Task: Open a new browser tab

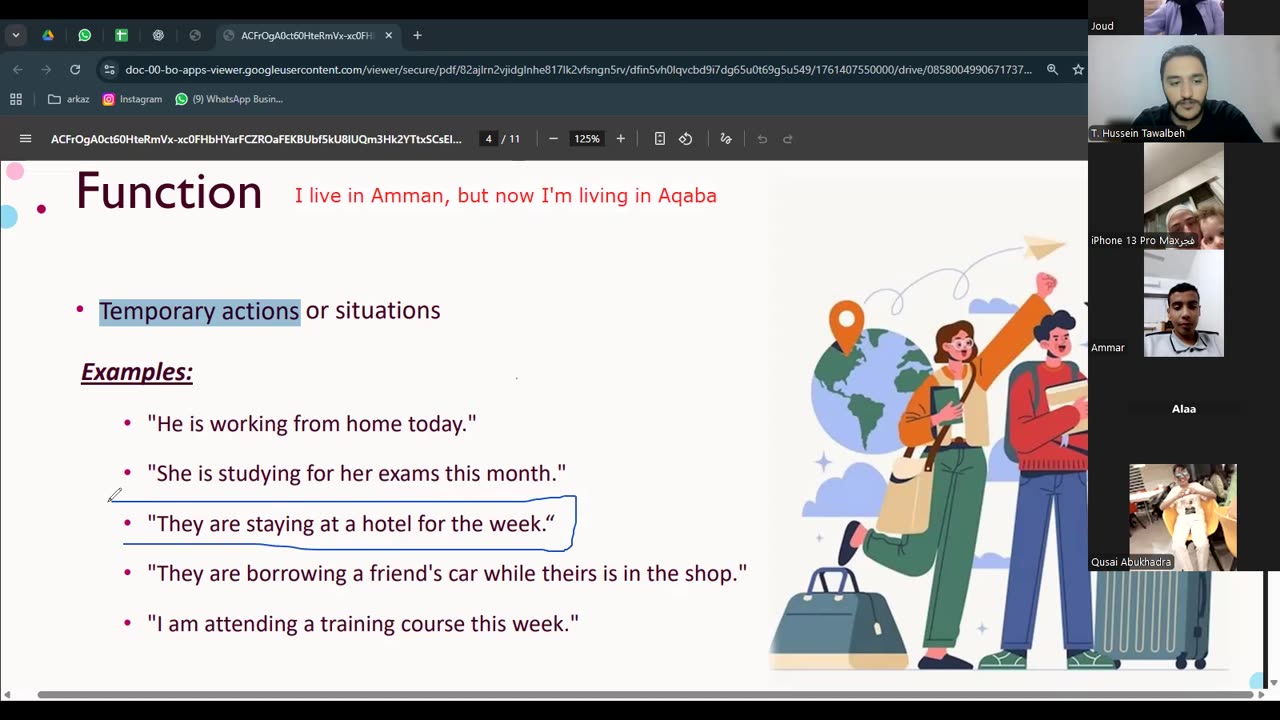Action: (417, 35)
